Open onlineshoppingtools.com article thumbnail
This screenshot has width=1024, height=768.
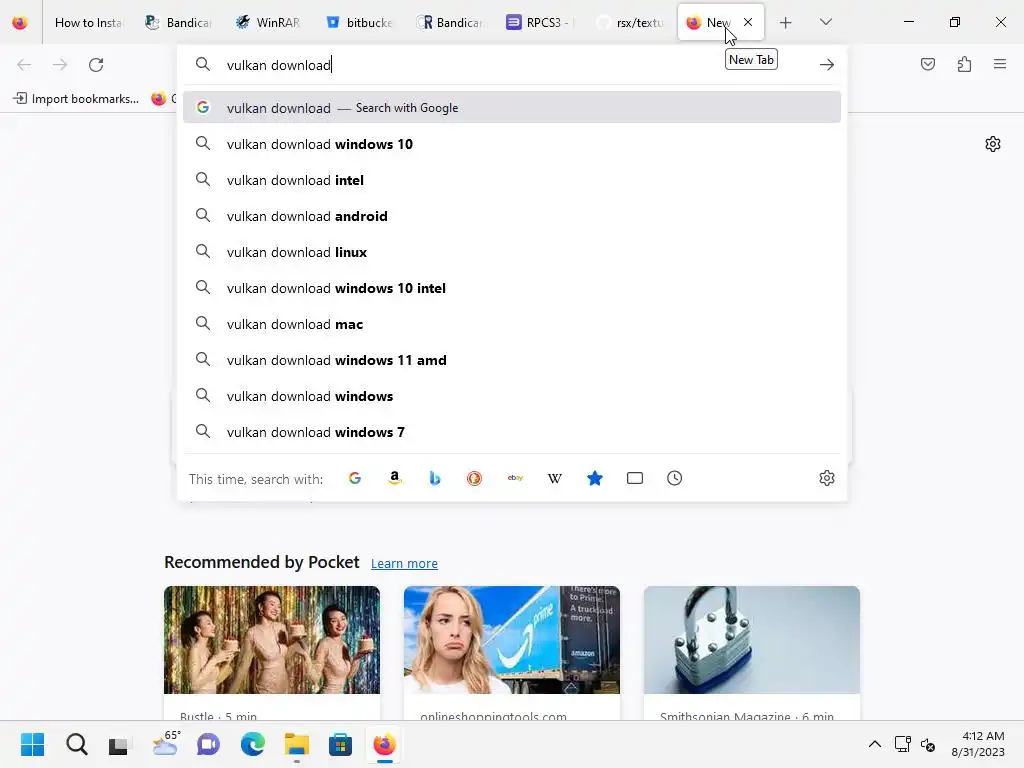tap(512, 640)
